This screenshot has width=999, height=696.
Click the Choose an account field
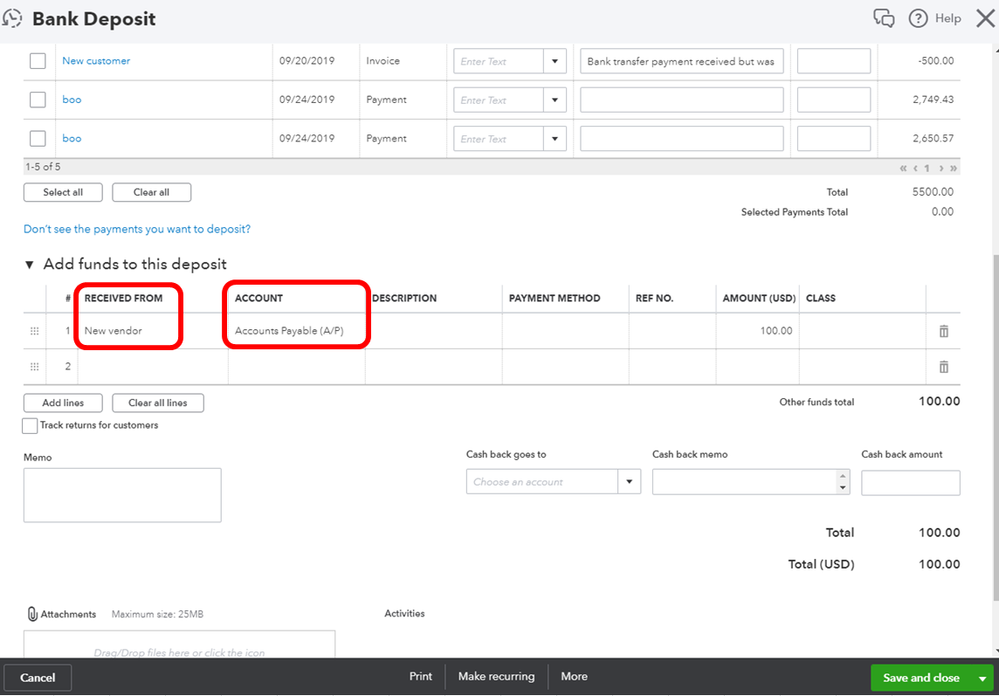(x=542, y=482)
